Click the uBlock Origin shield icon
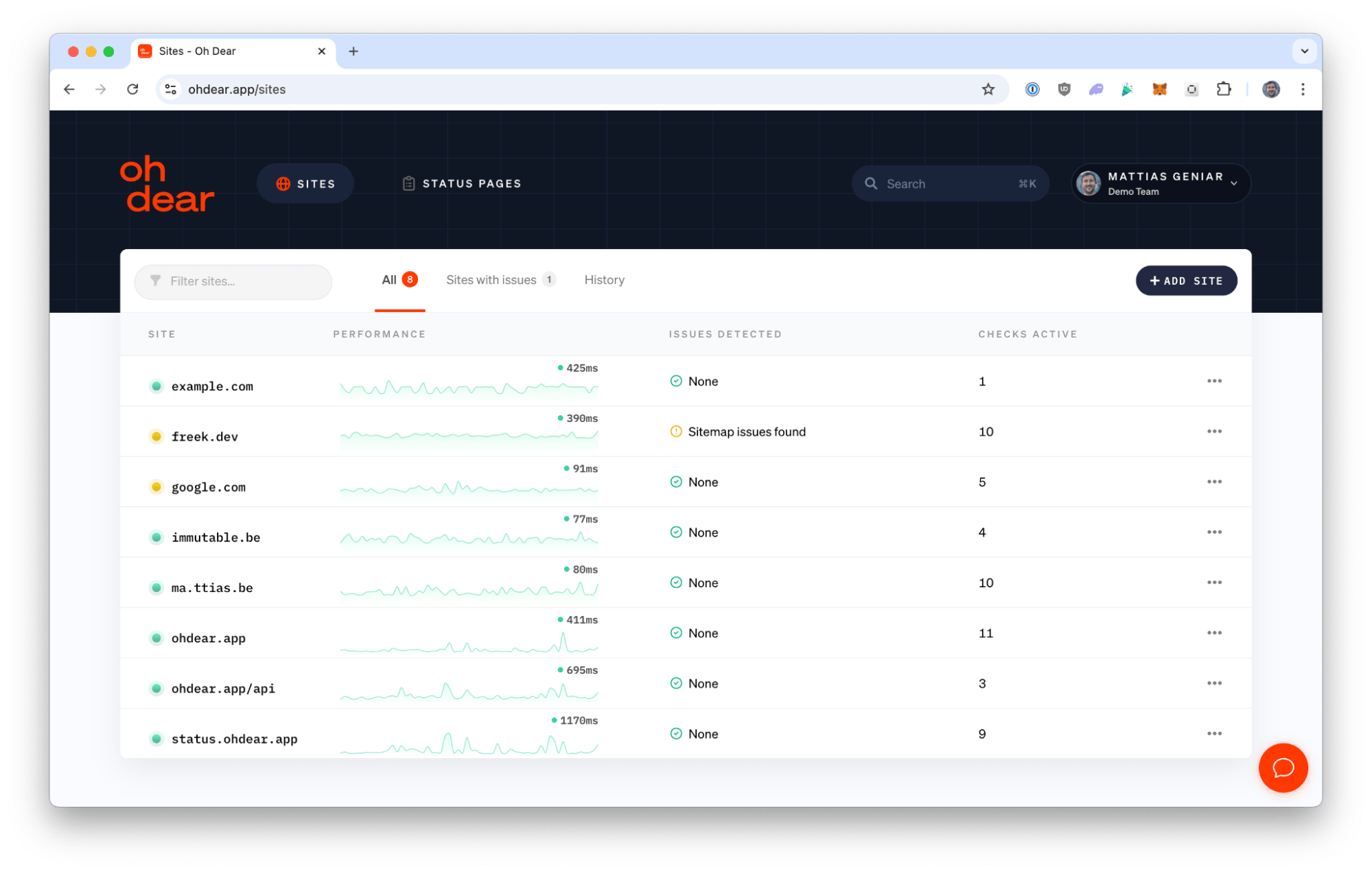 click(x=1063, y=89)
